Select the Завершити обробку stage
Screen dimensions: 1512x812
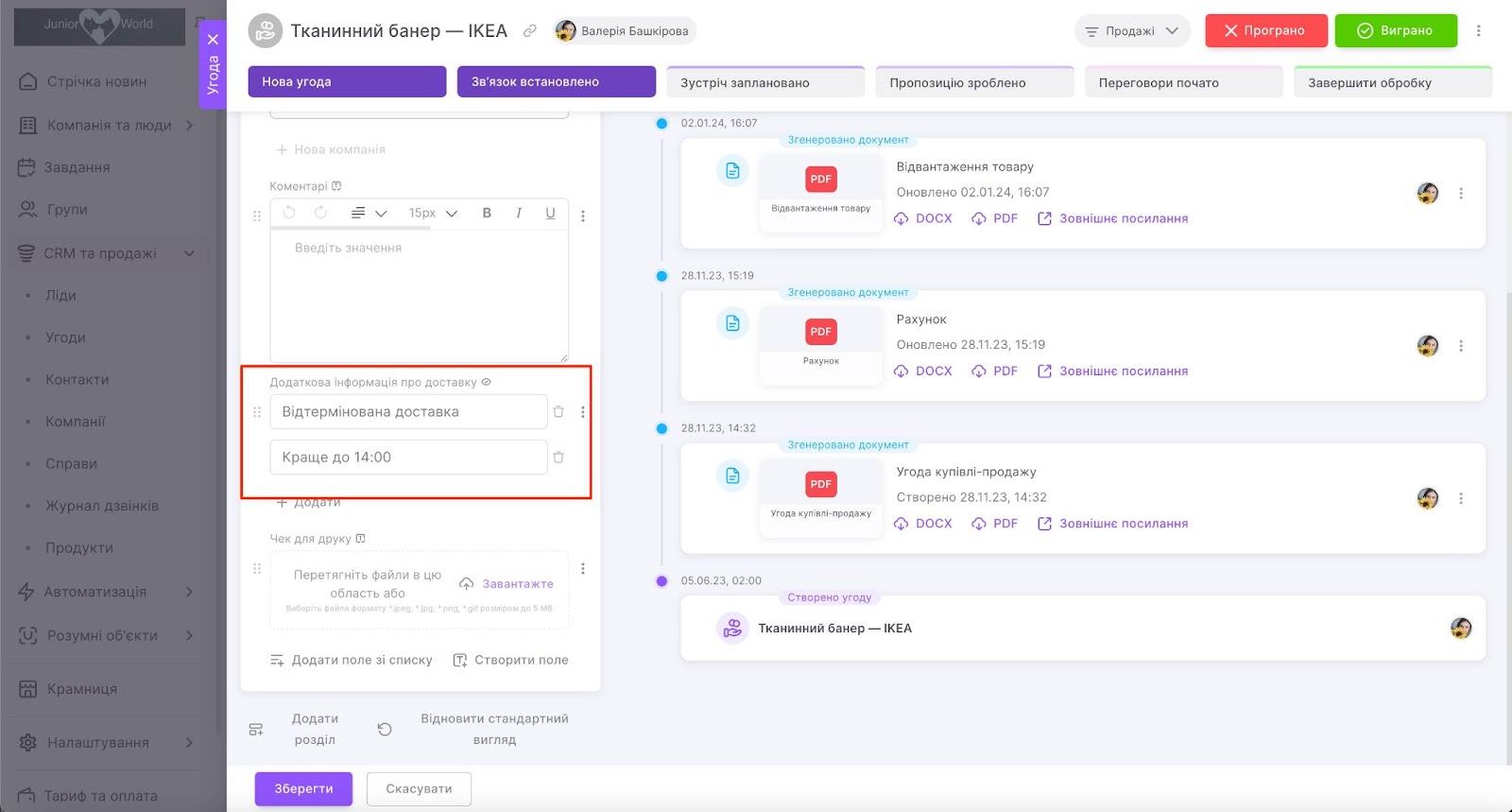(1393, 82)
